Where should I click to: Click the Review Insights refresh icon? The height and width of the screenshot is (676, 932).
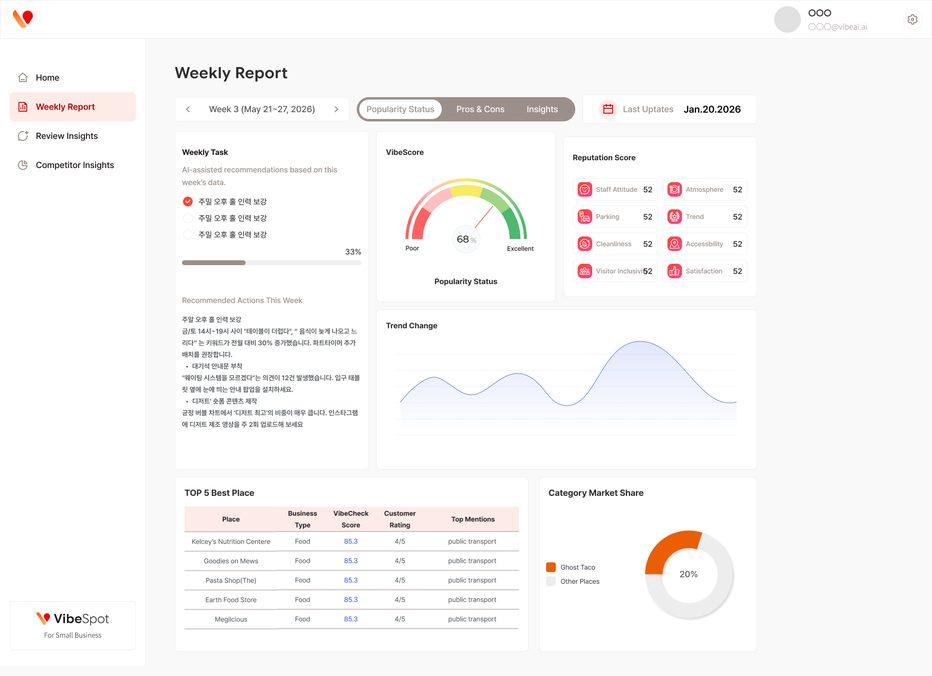(23, 136)
